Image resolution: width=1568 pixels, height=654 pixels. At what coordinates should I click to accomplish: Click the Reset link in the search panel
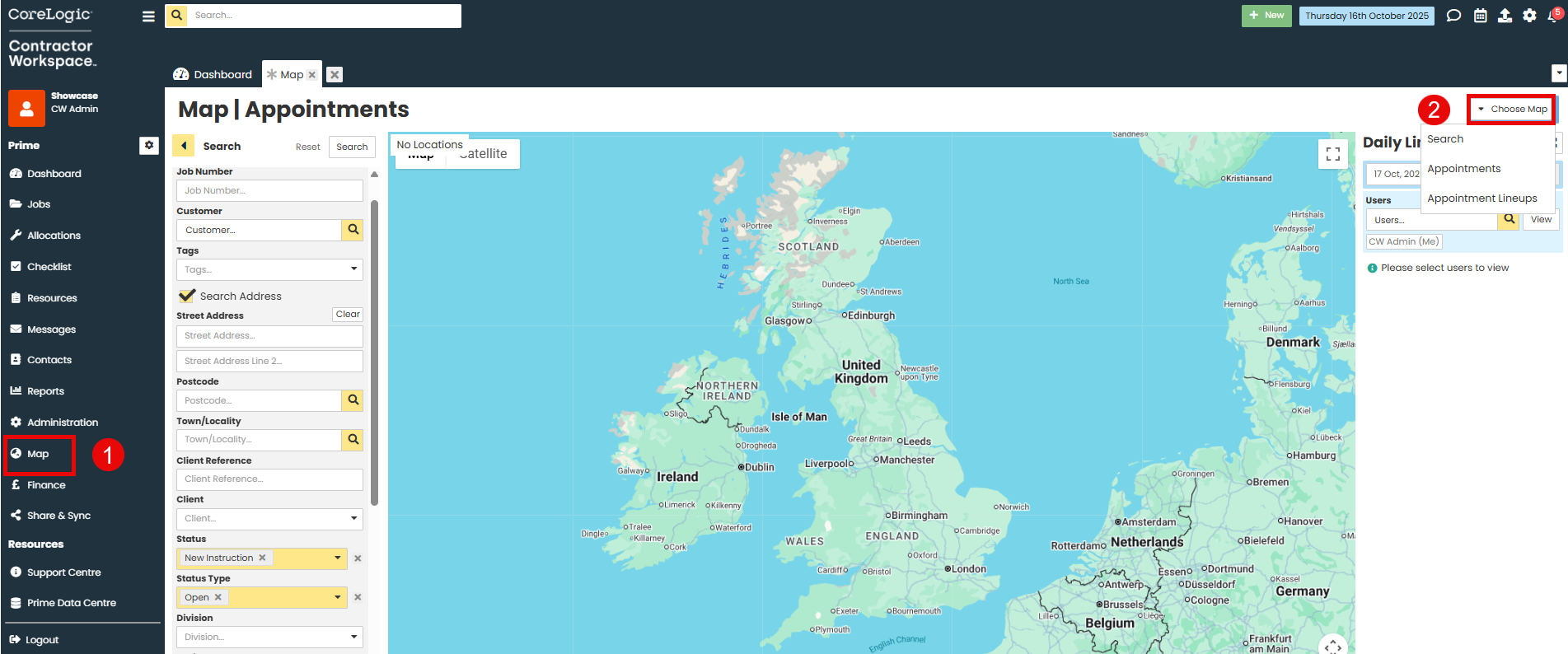click(x=307, y=147)
